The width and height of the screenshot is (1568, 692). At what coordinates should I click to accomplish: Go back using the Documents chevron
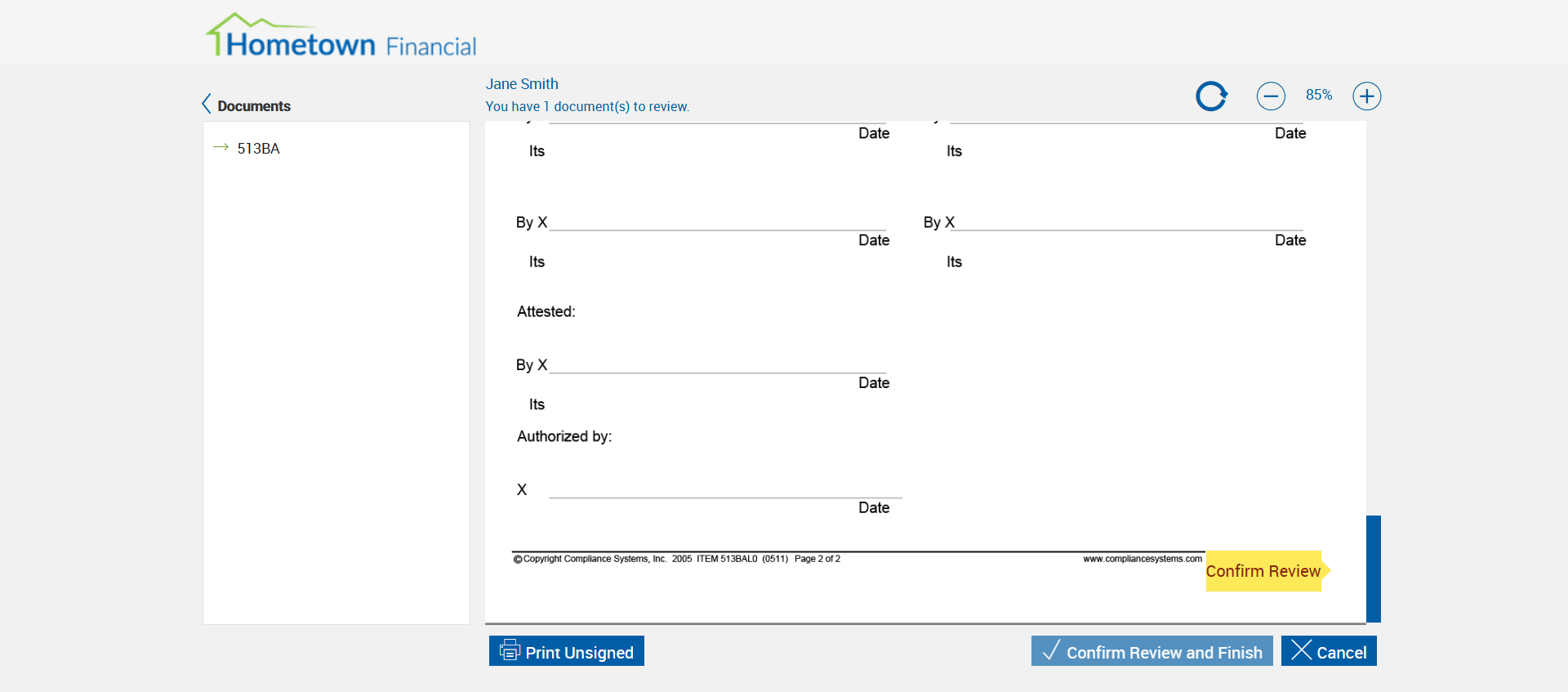207,105
